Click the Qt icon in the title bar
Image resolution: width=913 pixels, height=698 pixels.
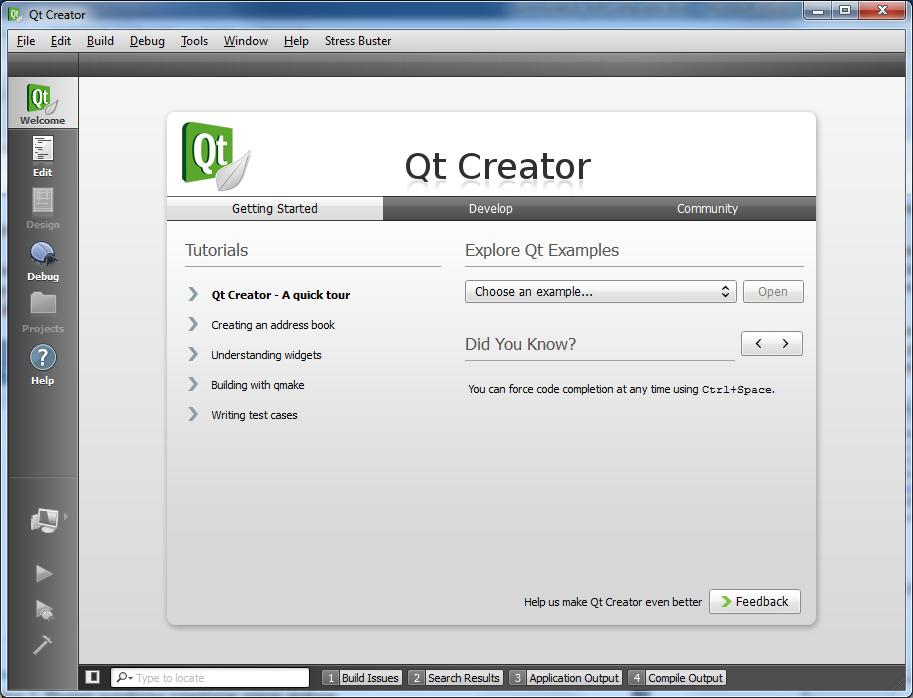tap(15, 14)
